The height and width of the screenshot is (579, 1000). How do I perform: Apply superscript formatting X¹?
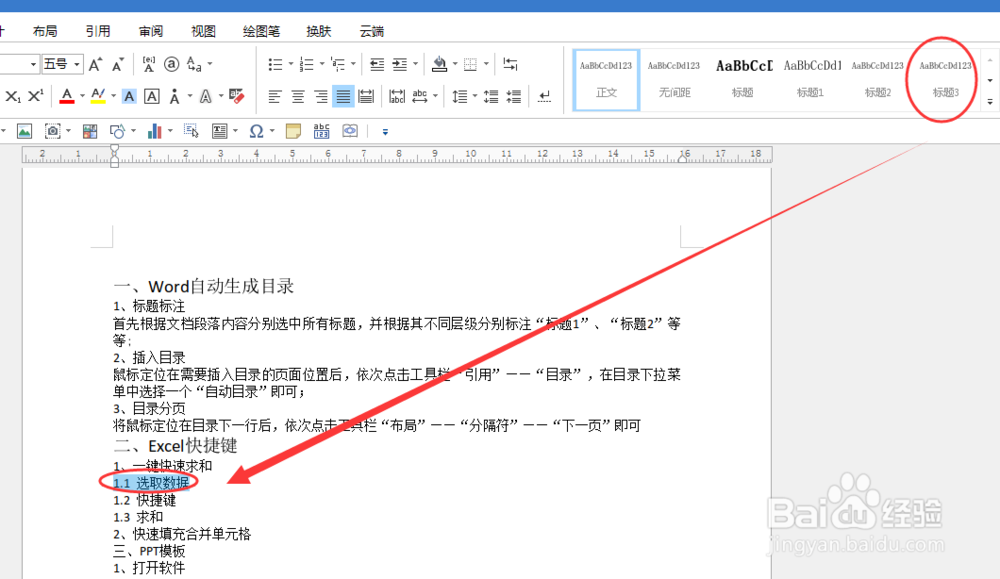pos(35,96)
